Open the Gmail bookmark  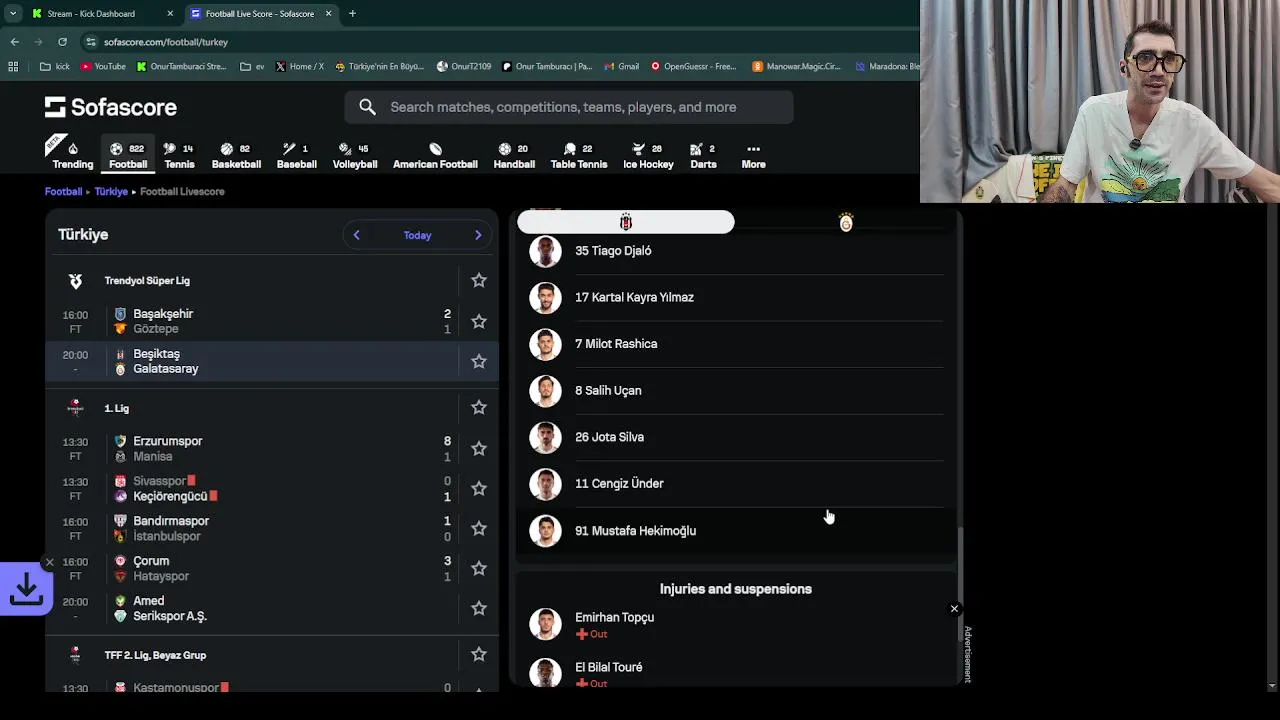point(621,67)
